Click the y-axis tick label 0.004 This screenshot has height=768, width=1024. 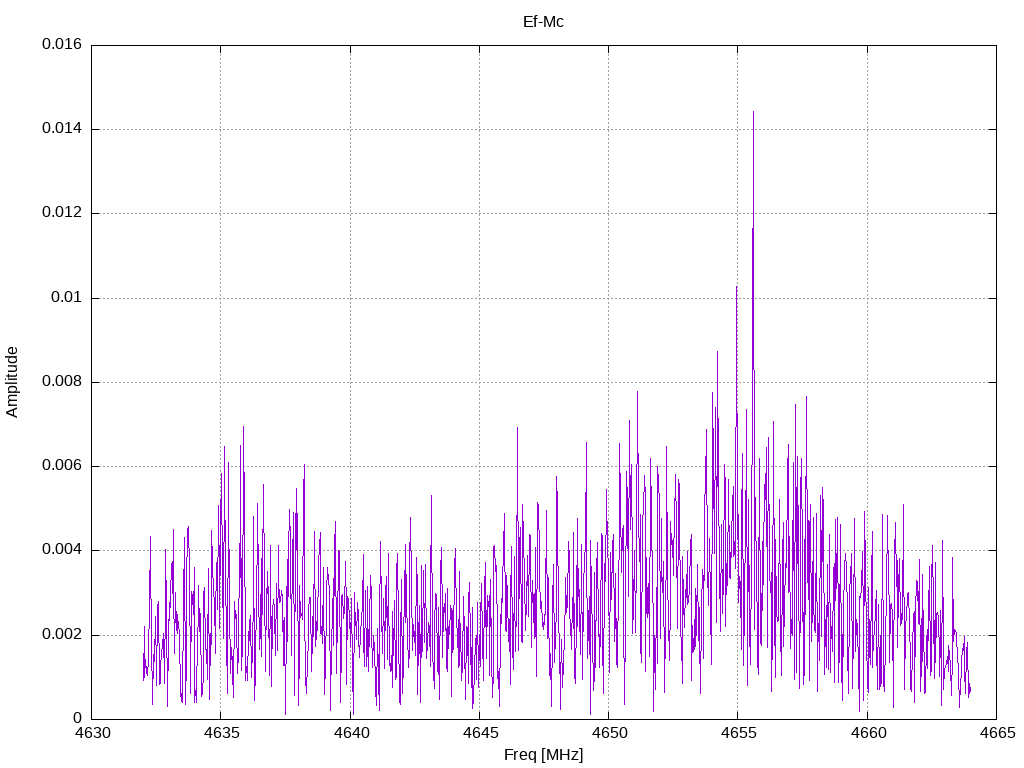pyautogui.click(x=62, y=550)
